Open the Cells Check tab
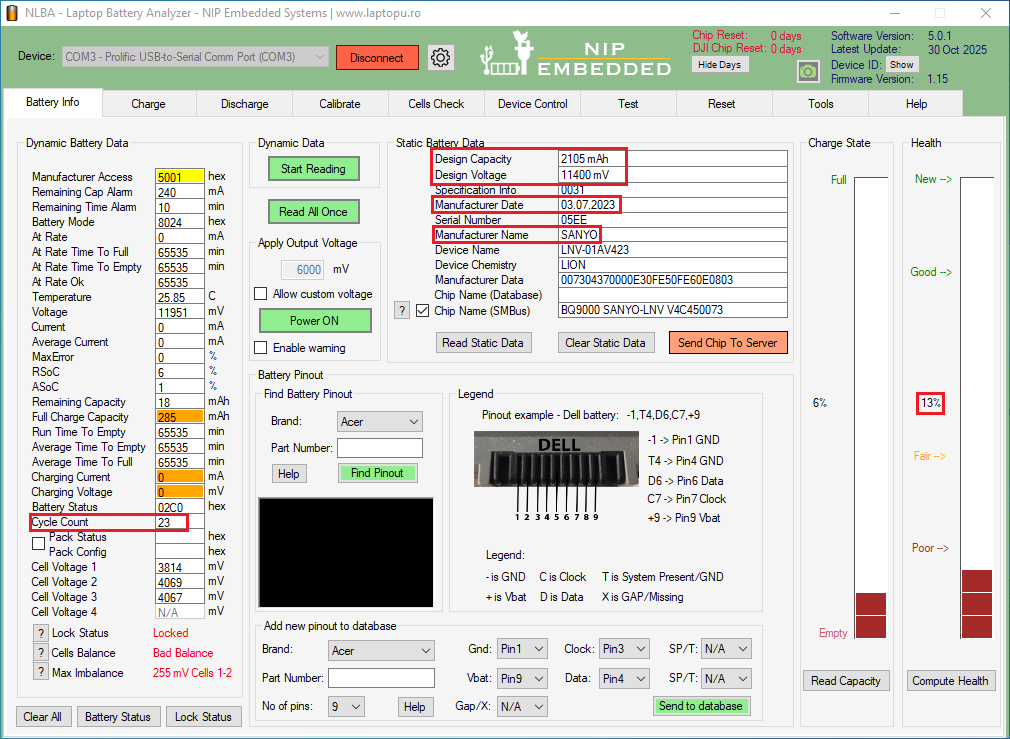The image size is (1010, 739). tap(436, 104)
